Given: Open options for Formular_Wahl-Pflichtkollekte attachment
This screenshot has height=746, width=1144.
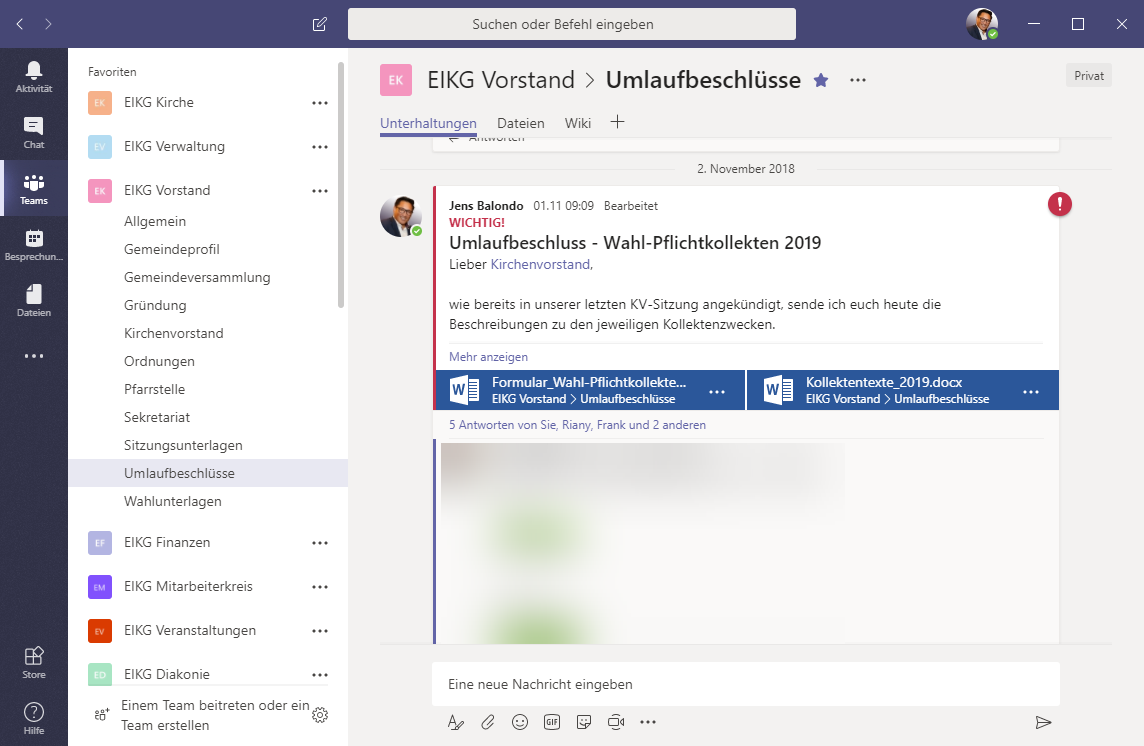Looking at the screenshot, I should 717,392.
